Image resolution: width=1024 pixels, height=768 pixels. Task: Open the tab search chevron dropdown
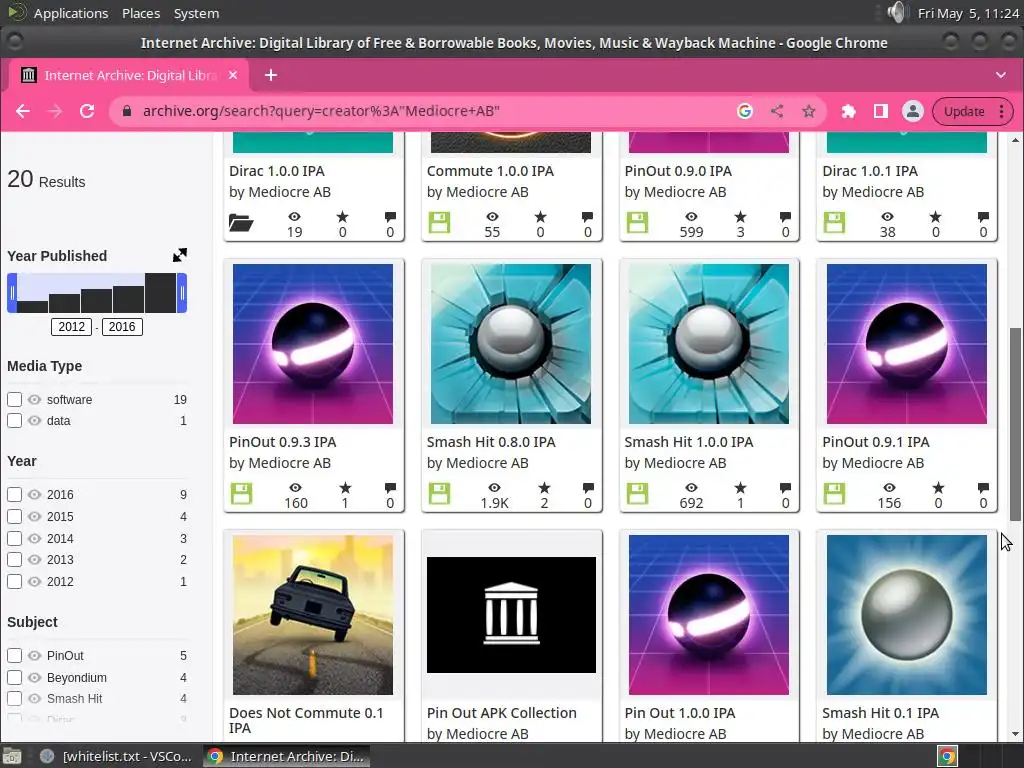click(x=1000, y=75)
